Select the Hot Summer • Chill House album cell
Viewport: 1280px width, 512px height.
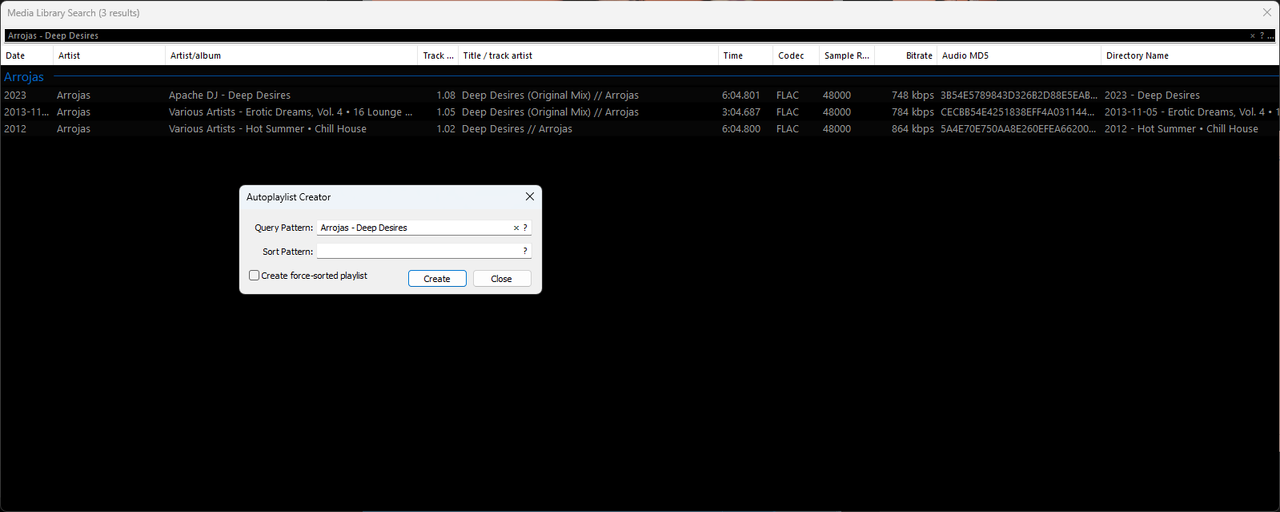point(267,129)
